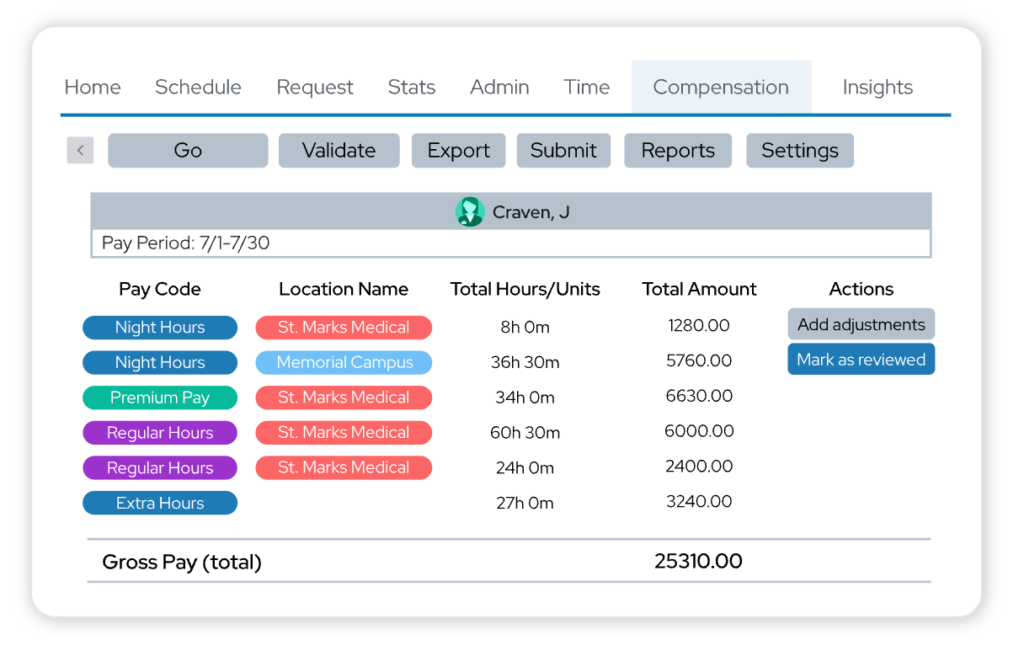Screen dimensions: 1024x667
Task: Export the compensation data
Action: (x=458, y=151)
